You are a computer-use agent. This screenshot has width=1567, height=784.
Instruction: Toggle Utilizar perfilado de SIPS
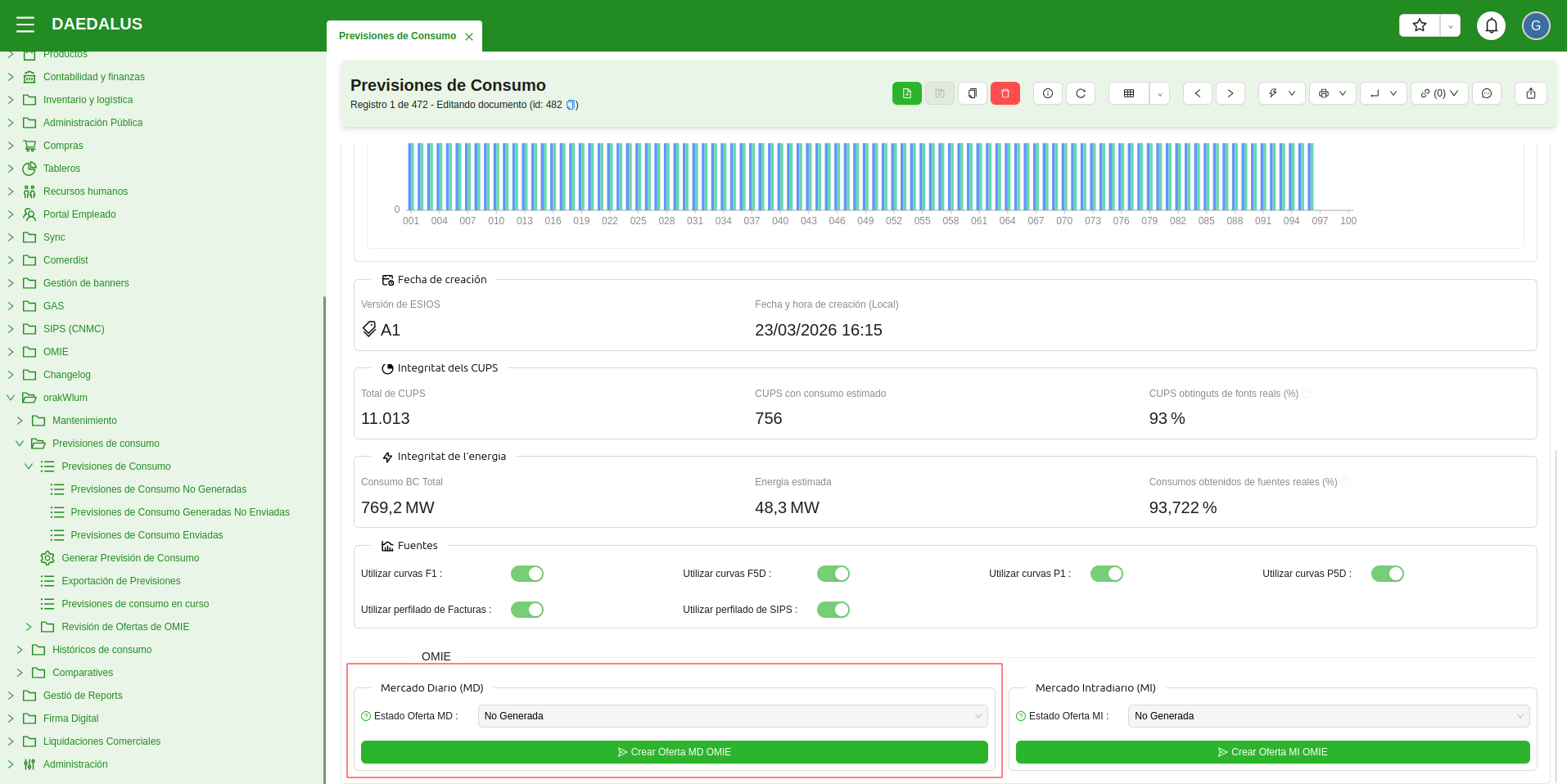point(833,610)
